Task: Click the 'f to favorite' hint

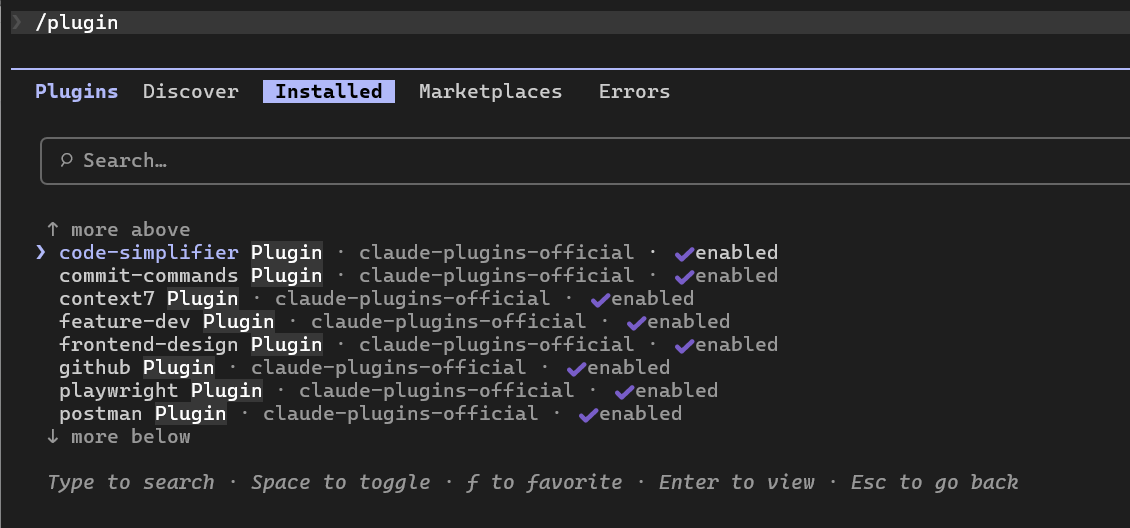Action: click(544, 483)
